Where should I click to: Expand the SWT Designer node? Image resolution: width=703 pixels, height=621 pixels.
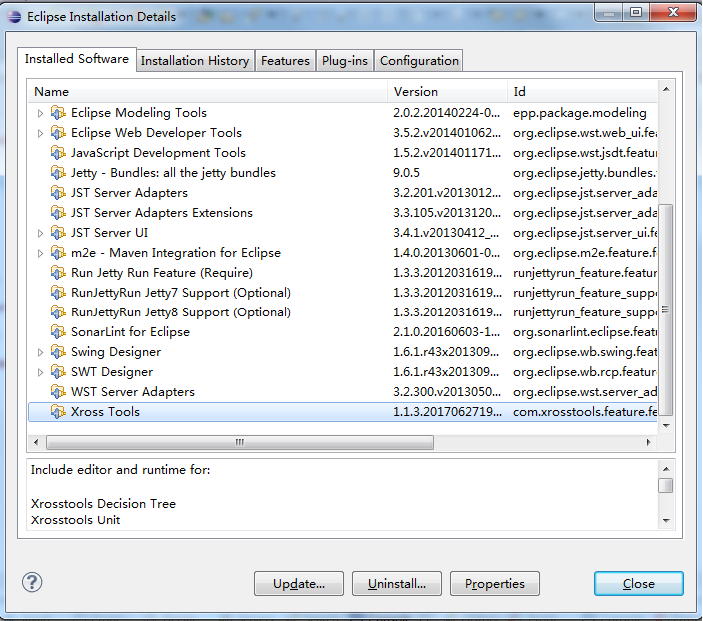coord(40,373)
